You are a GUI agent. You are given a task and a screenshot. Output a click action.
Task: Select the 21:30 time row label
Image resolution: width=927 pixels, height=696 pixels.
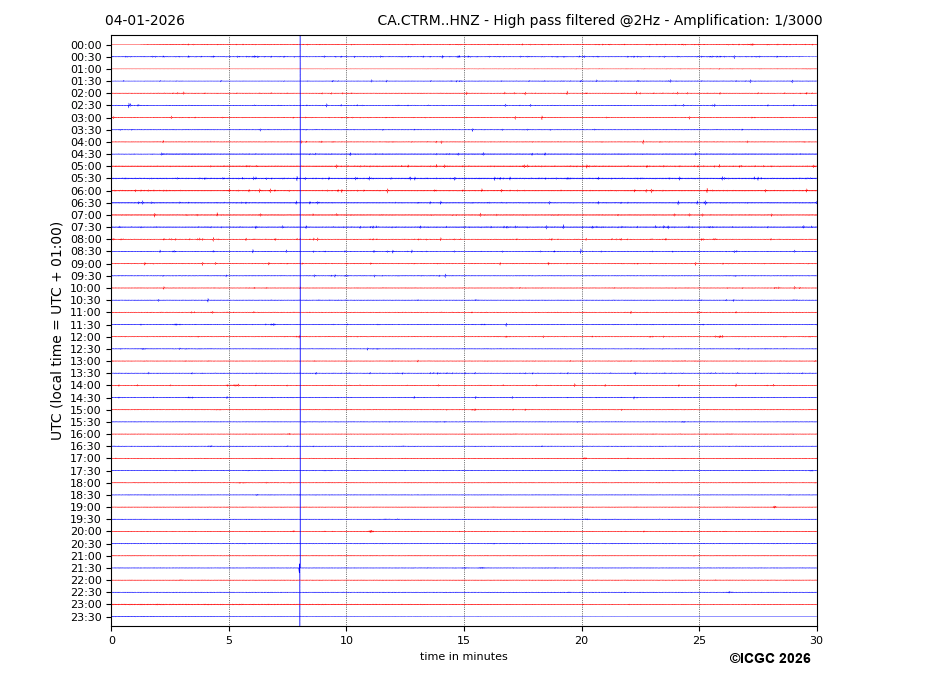point(85,568)
